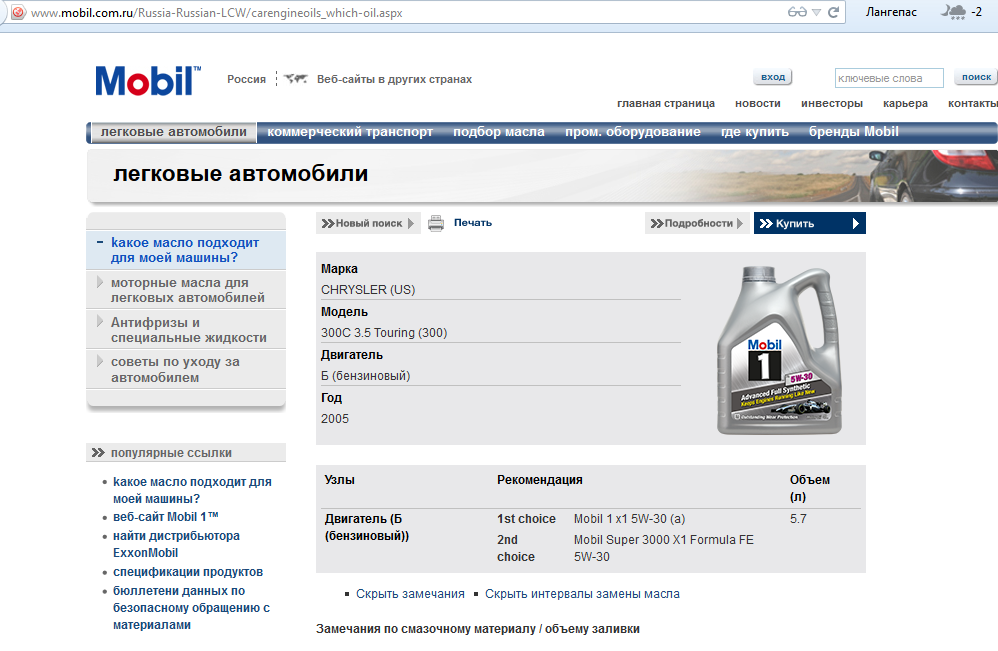The height and width of the screenshot is (651, 998).
Task: Open 'подбор масла' navigation tab
Action: 499,132
